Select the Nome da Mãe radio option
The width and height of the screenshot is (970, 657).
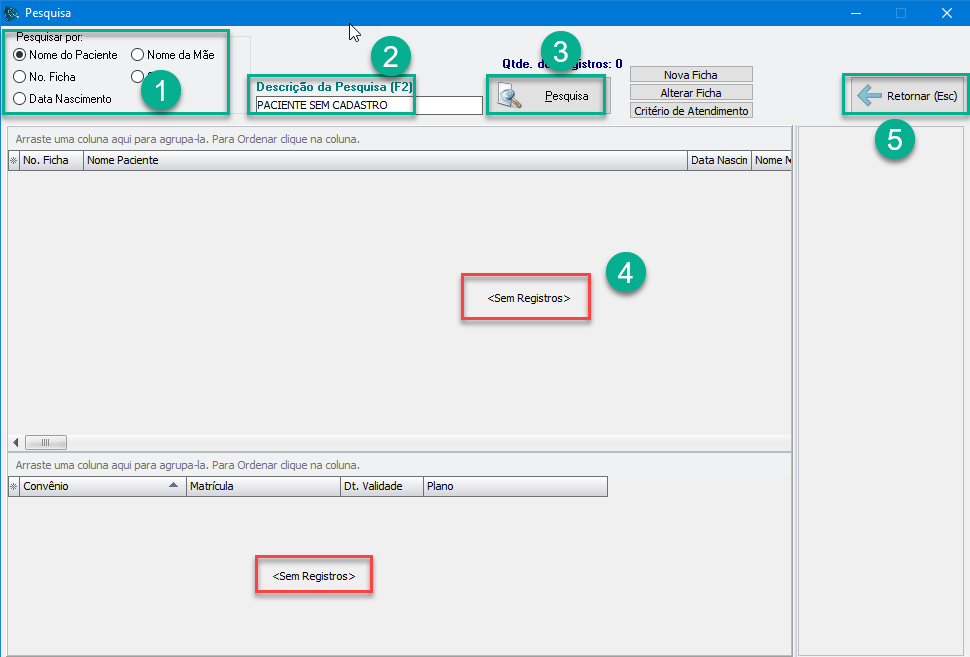click(x=138, y=55)
